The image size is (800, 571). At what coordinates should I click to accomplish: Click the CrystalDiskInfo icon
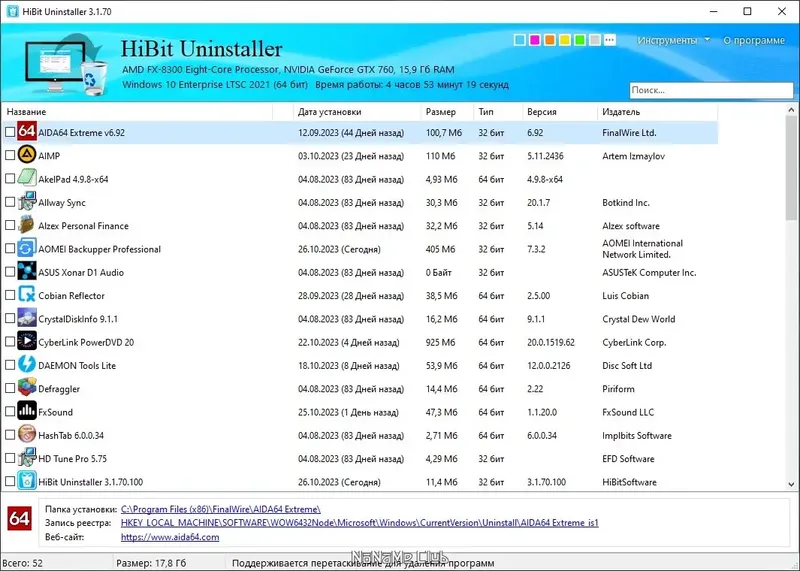pos(27,317)
